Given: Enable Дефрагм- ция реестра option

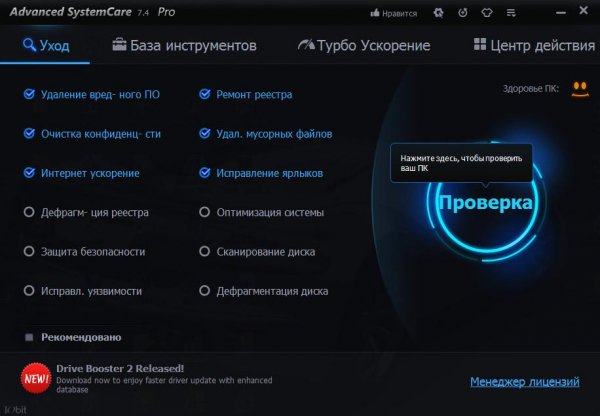Looking at the screenshot, I should click(x=29, y=212).
